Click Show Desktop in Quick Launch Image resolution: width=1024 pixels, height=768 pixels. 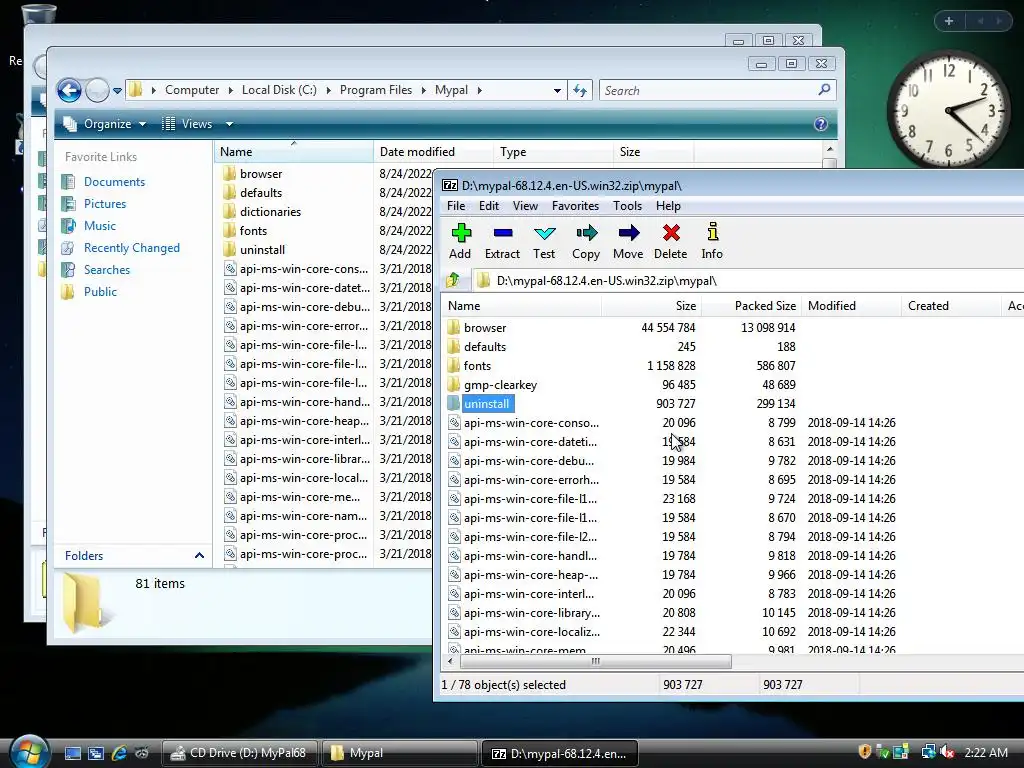(x=72, y=753)
